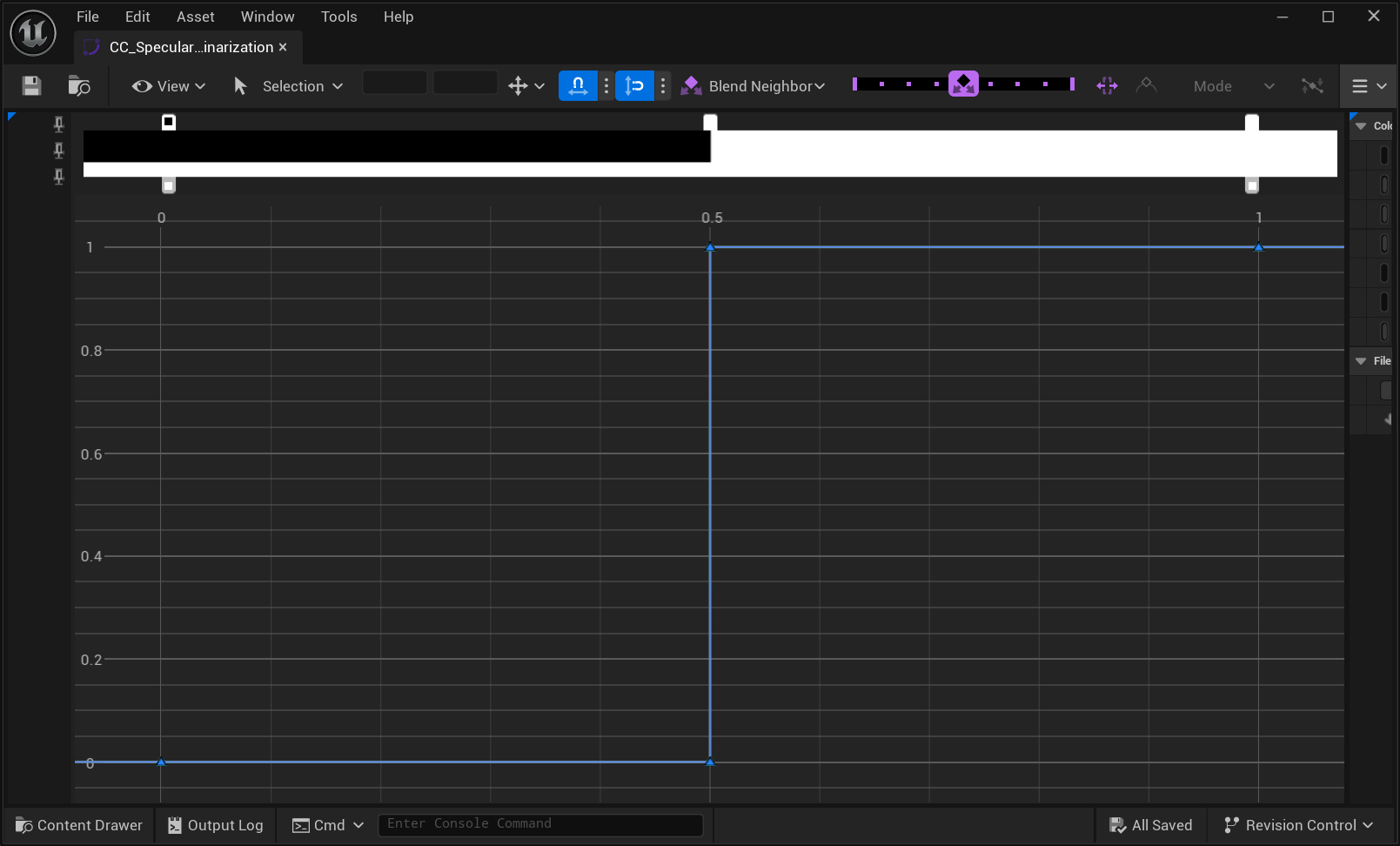Save the curve asset with the floppy disk icon

[32, 85]
